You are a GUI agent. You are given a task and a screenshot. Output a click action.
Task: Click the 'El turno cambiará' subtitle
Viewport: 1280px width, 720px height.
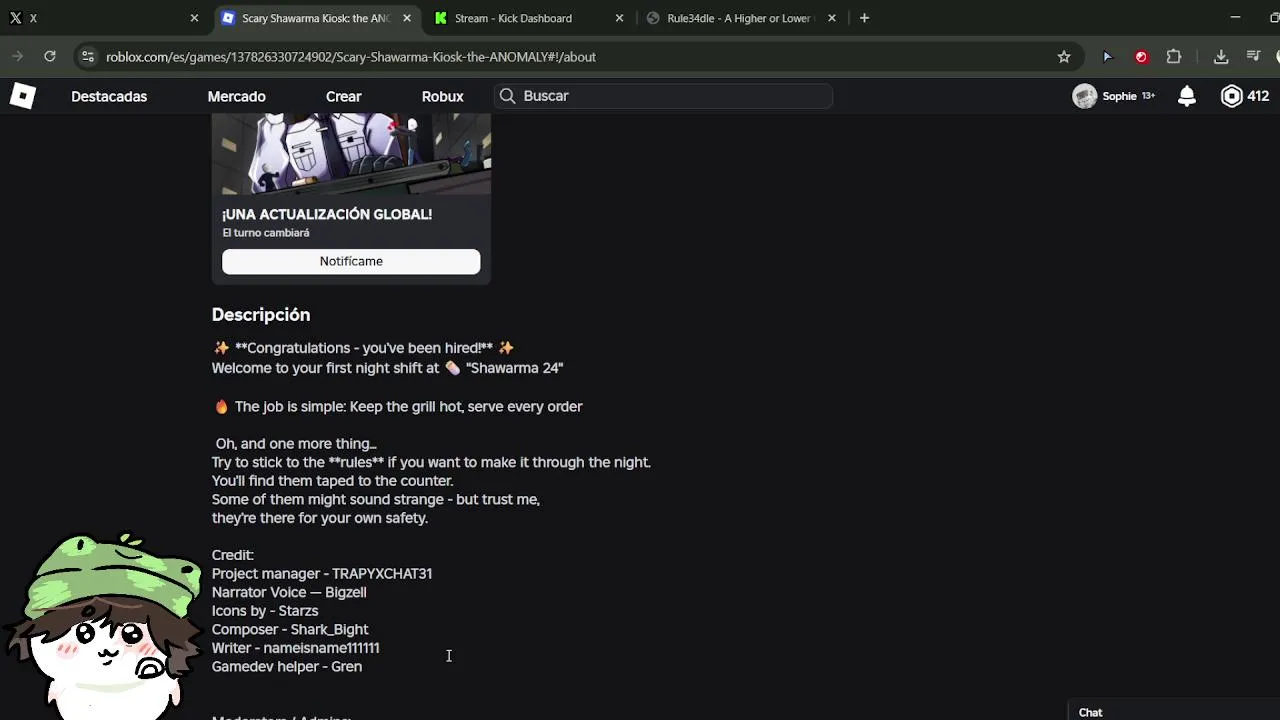[266, 233]
